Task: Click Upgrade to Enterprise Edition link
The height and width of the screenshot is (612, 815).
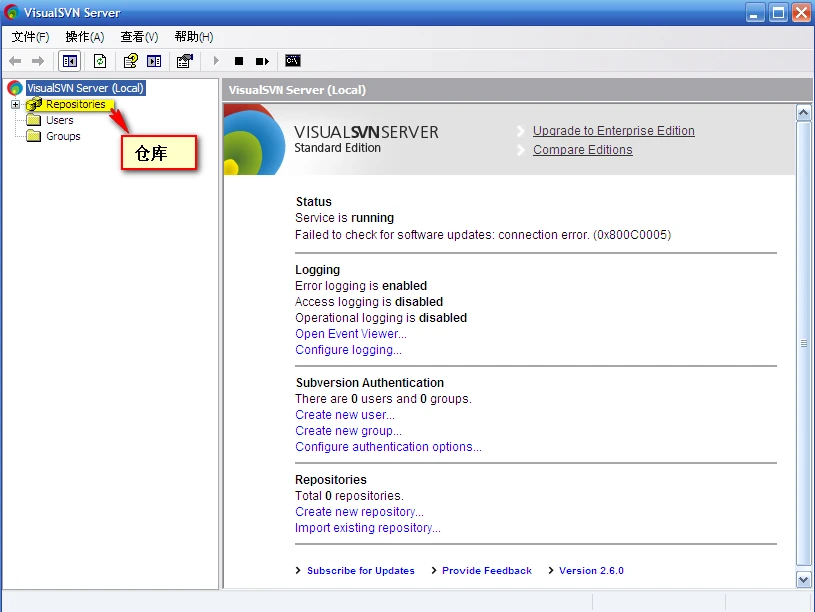Action: (614, 131)
